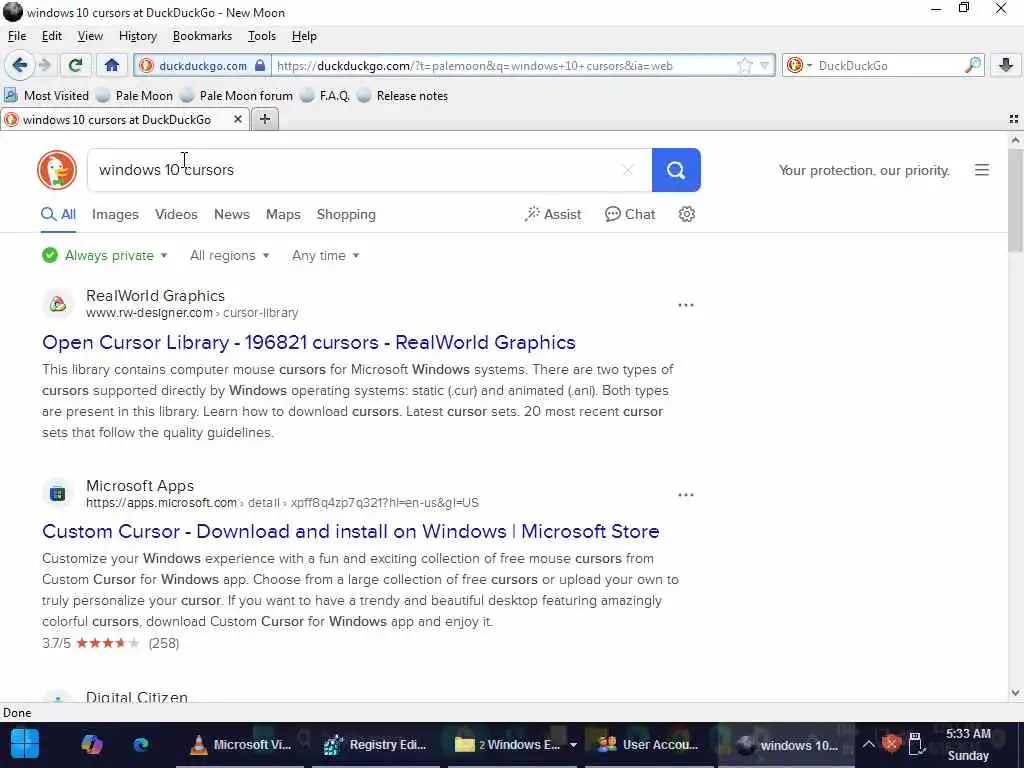Open search settings gear icon

(x=686, y=214)
